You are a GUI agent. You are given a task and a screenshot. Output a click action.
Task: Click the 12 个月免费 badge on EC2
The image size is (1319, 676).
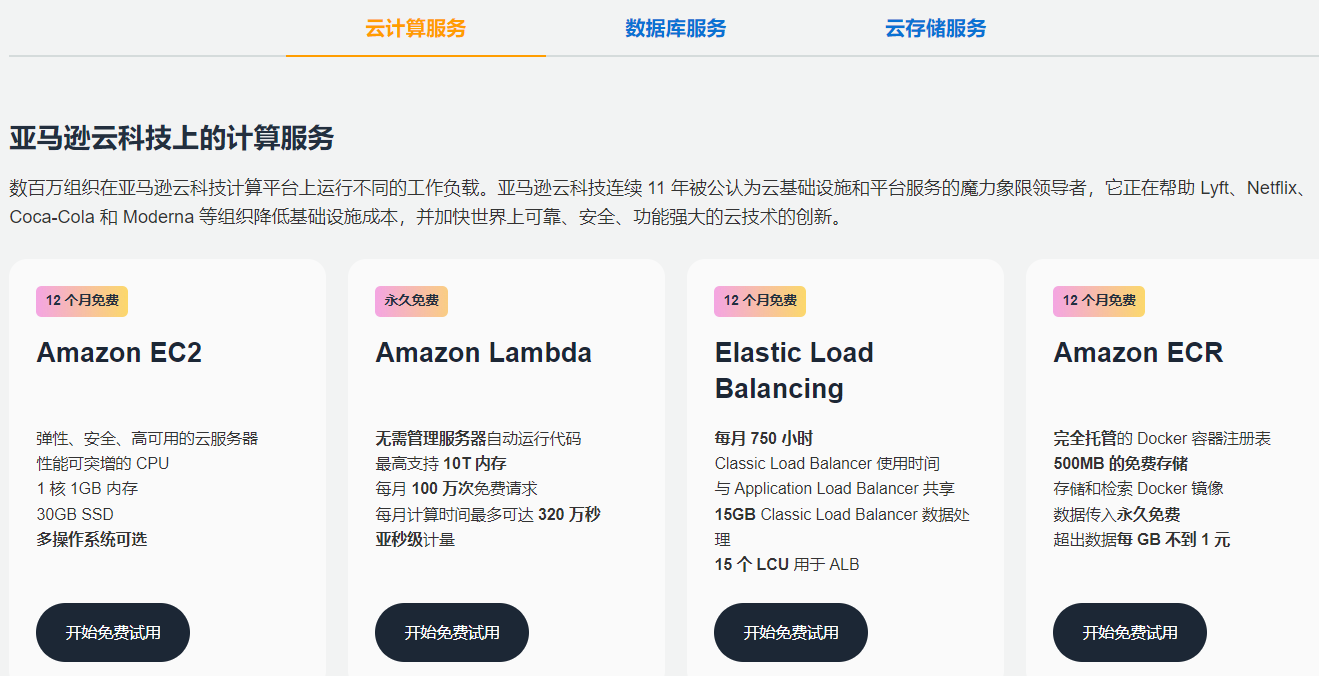tap(82, 301)
